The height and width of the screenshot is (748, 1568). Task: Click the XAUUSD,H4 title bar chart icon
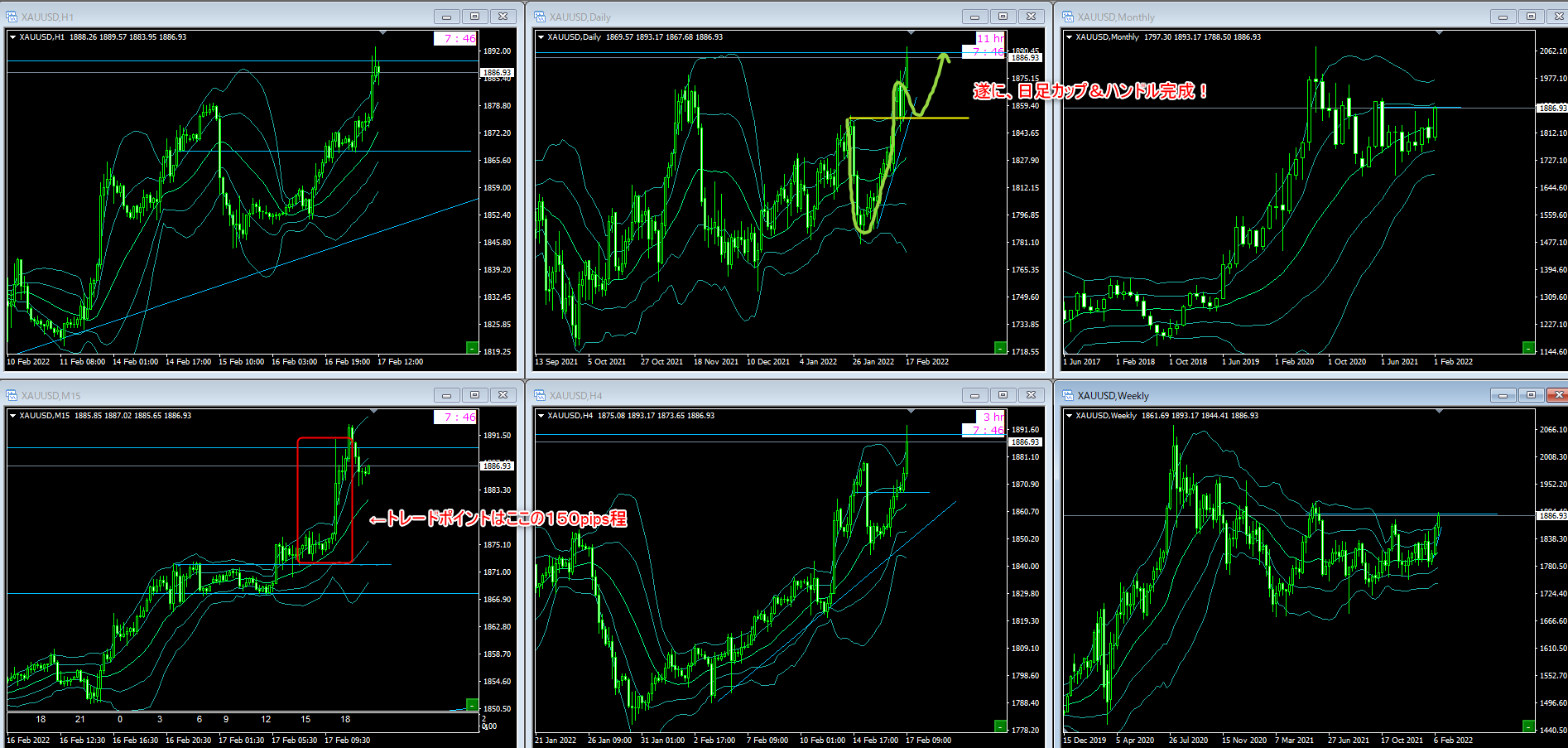pyautogui.click(x=540, y=395)
